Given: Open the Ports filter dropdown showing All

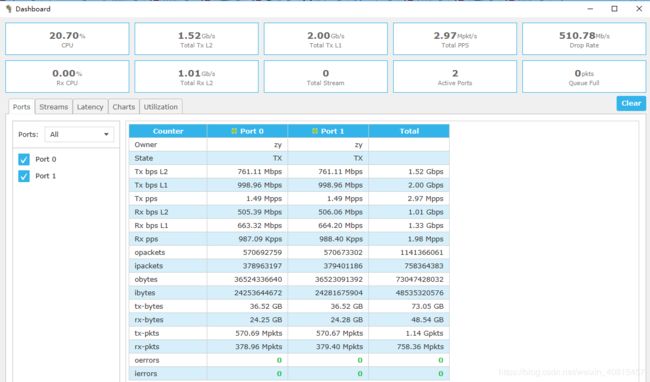Looking at the screenshot, I should (79, 134).
